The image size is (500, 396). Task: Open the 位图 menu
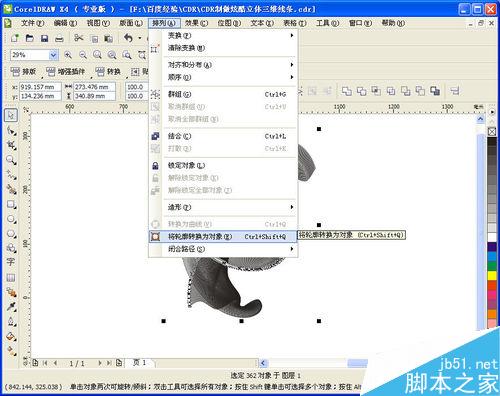pyautogui.click(x=229, y=23)
